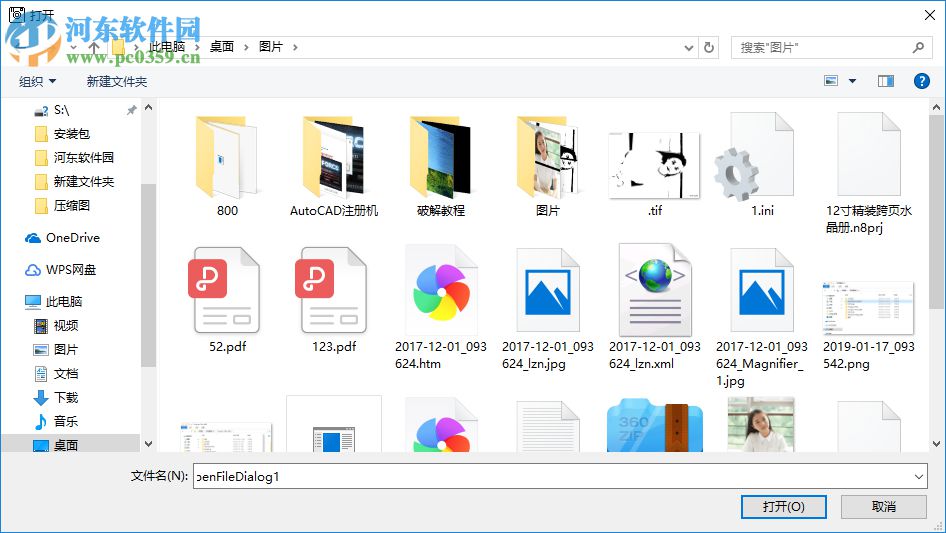
Task: Toggle the preview pane button
Action: pos(886,81)
